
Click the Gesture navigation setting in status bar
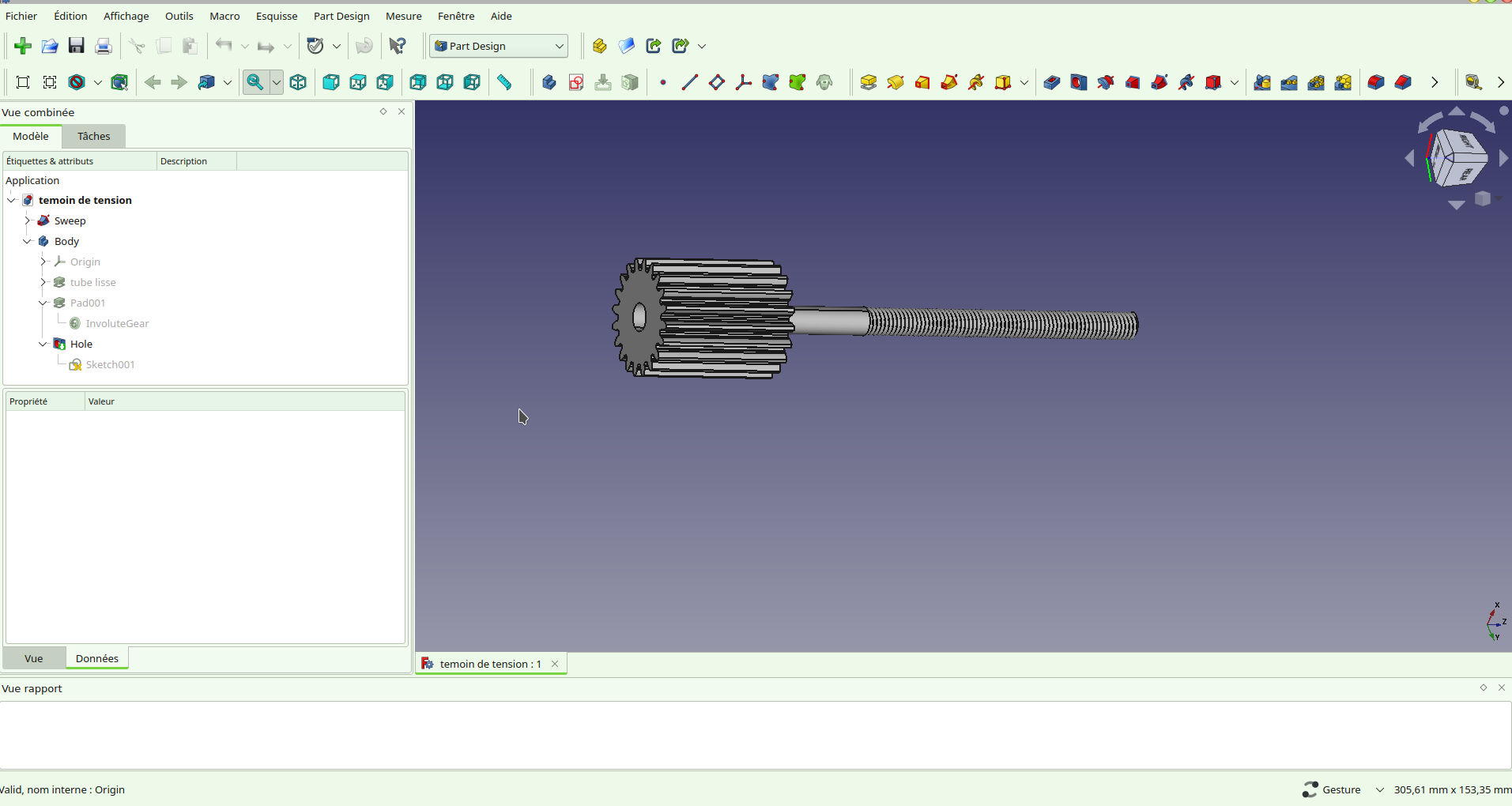pos(1342,789)
